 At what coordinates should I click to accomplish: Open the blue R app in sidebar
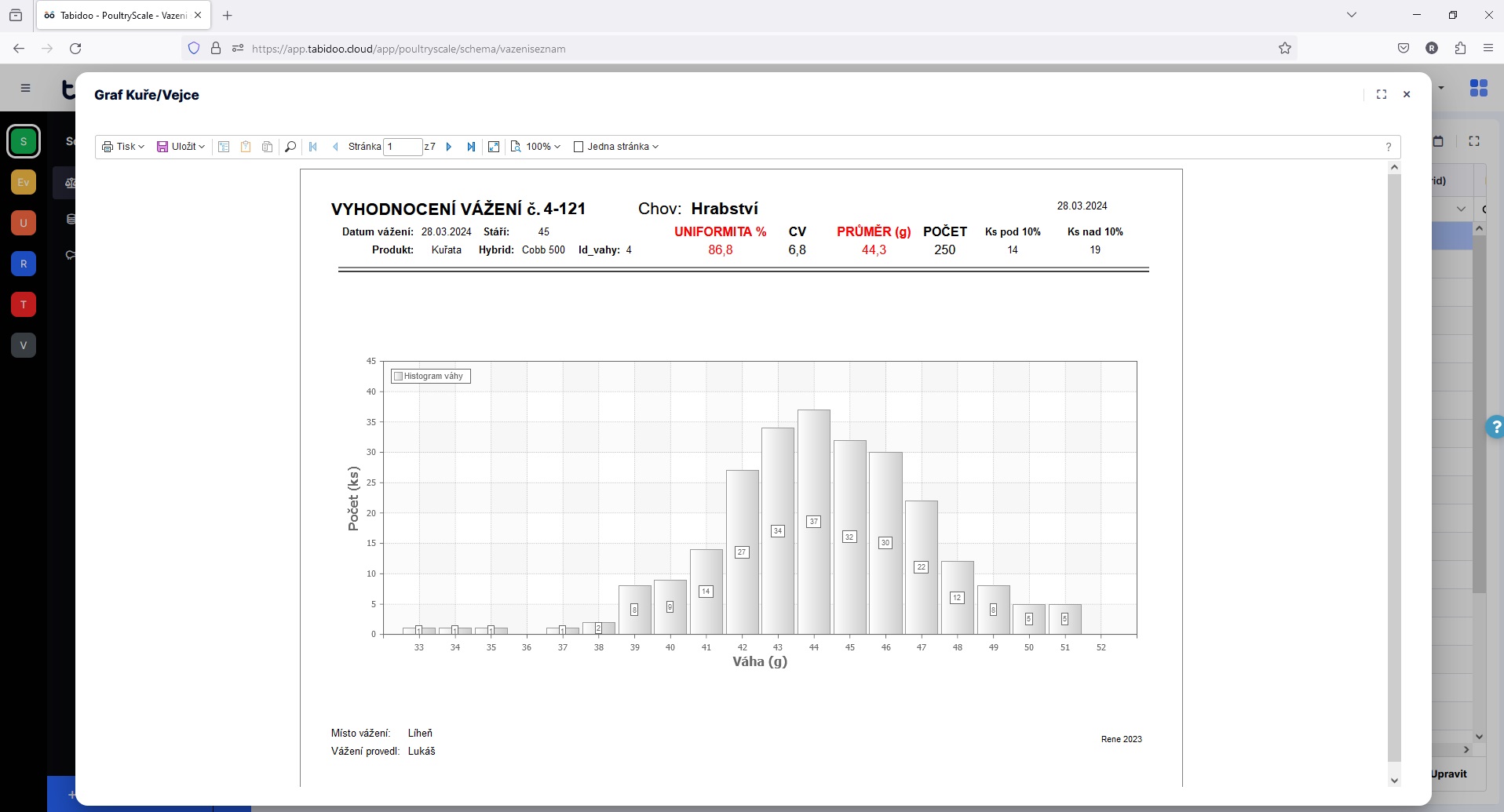[24, 264]
